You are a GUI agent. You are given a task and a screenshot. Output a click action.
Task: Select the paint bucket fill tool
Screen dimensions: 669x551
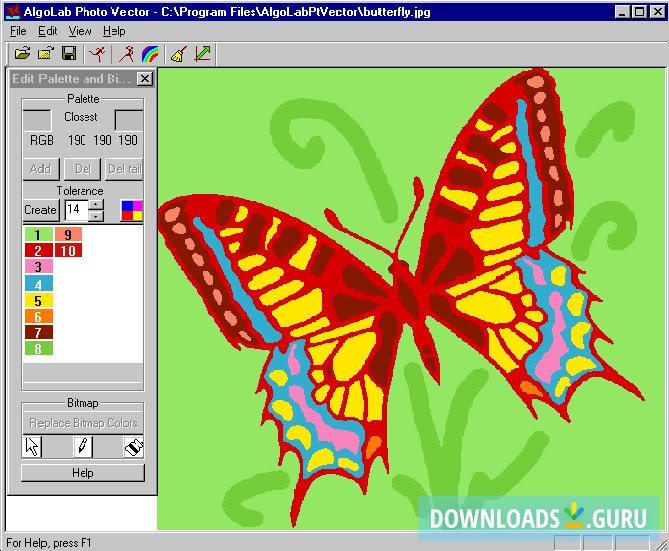tap(134, 447)
